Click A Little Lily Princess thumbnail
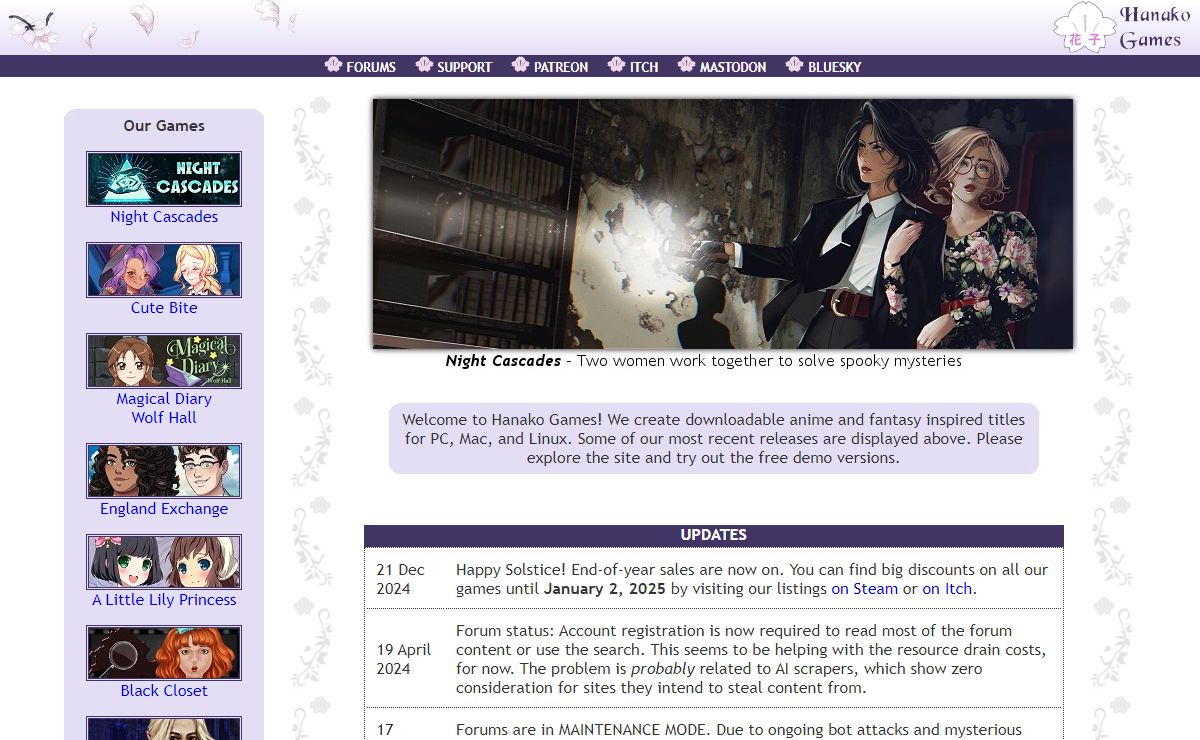This screenshot has width=1200, height=740. 164,562
